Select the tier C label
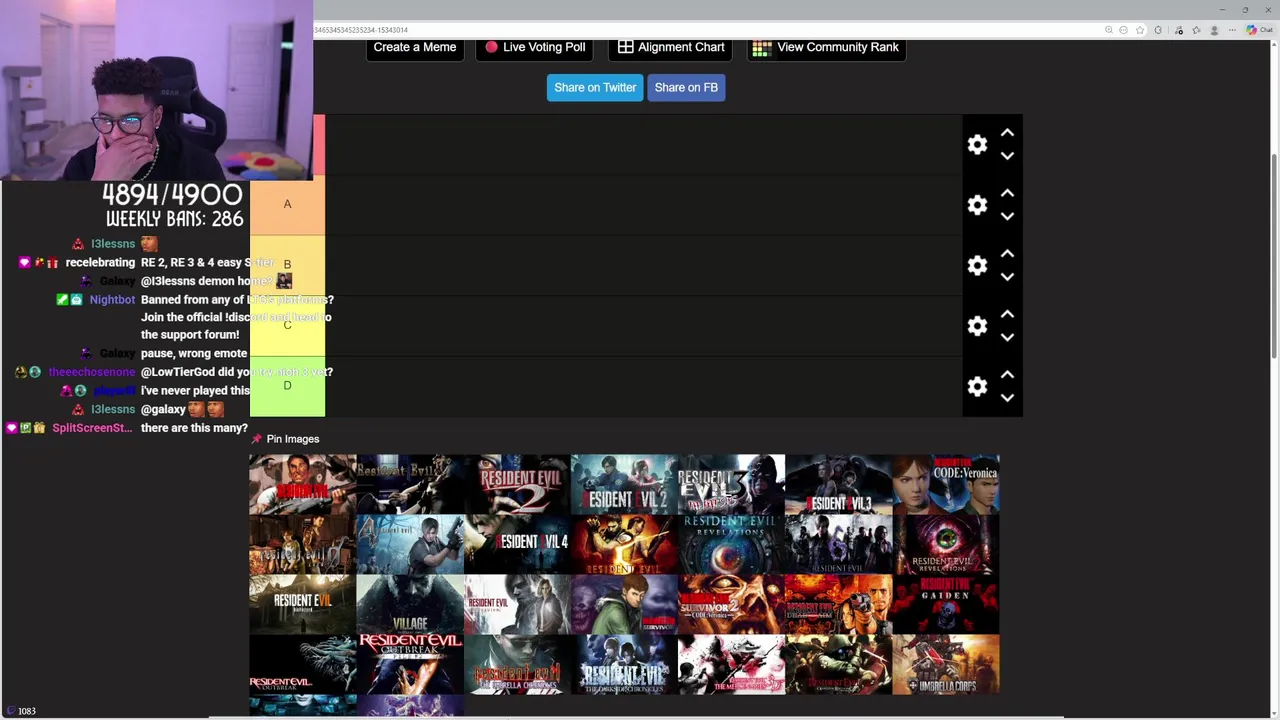 click(287, 326)
